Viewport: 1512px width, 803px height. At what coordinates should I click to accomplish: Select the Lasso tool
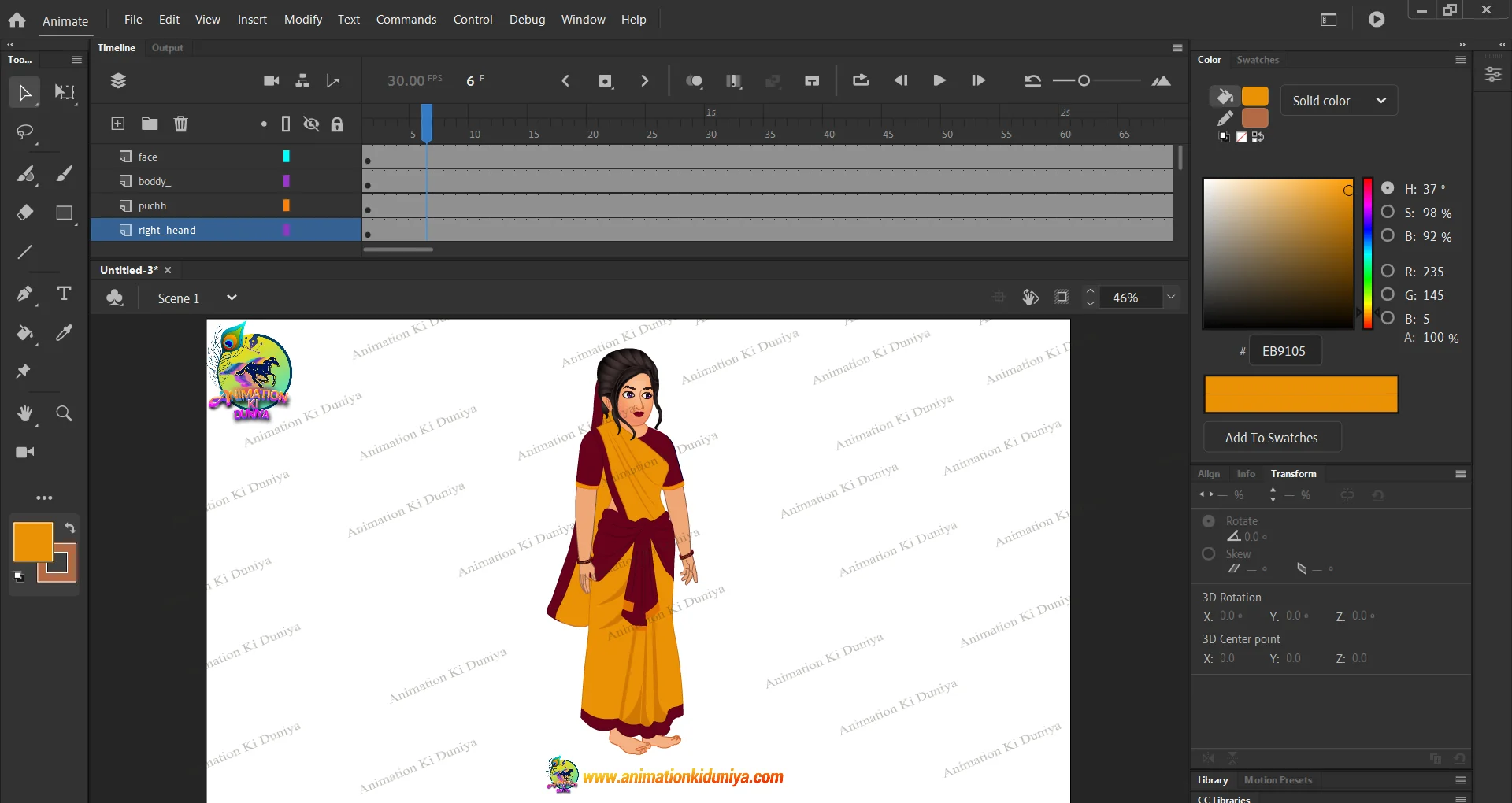point(25,132)
